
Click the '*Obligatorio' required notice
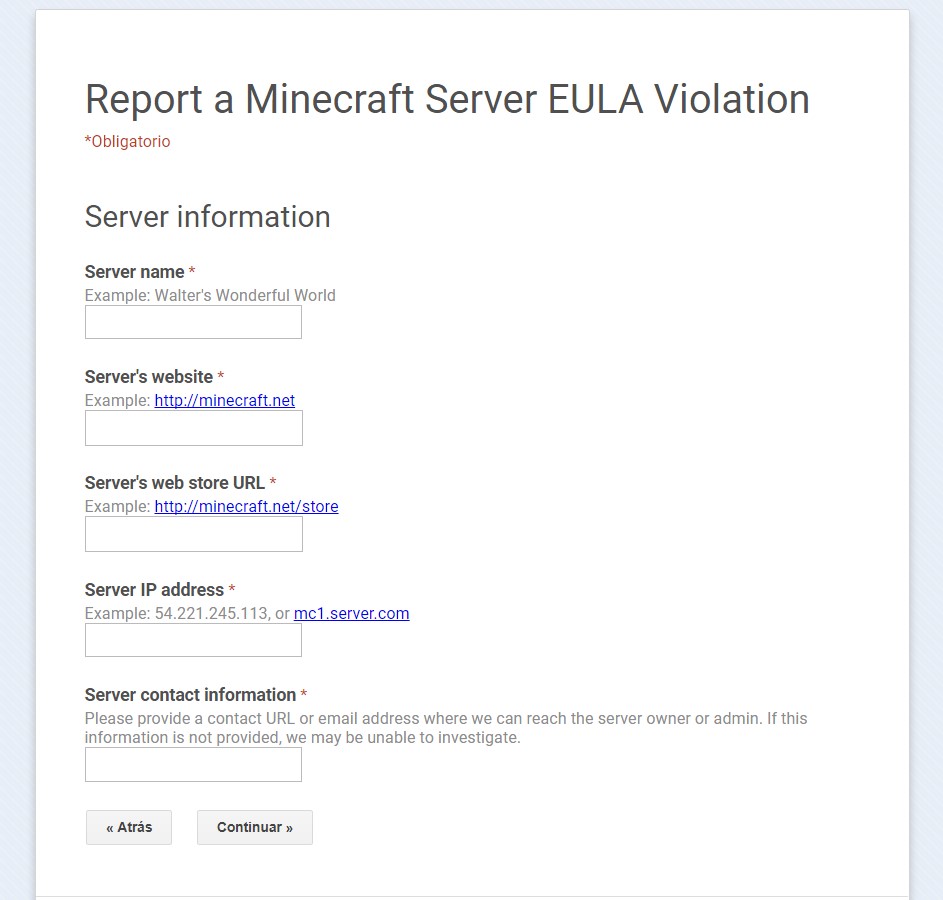click(x=127, y=141)
